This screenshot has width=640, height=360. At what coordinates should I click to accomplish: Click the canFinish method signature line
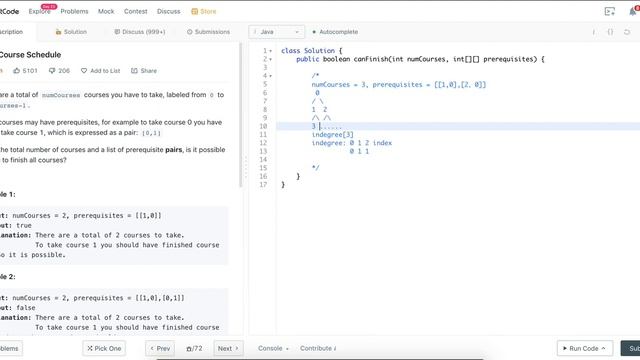click(420, 59)
